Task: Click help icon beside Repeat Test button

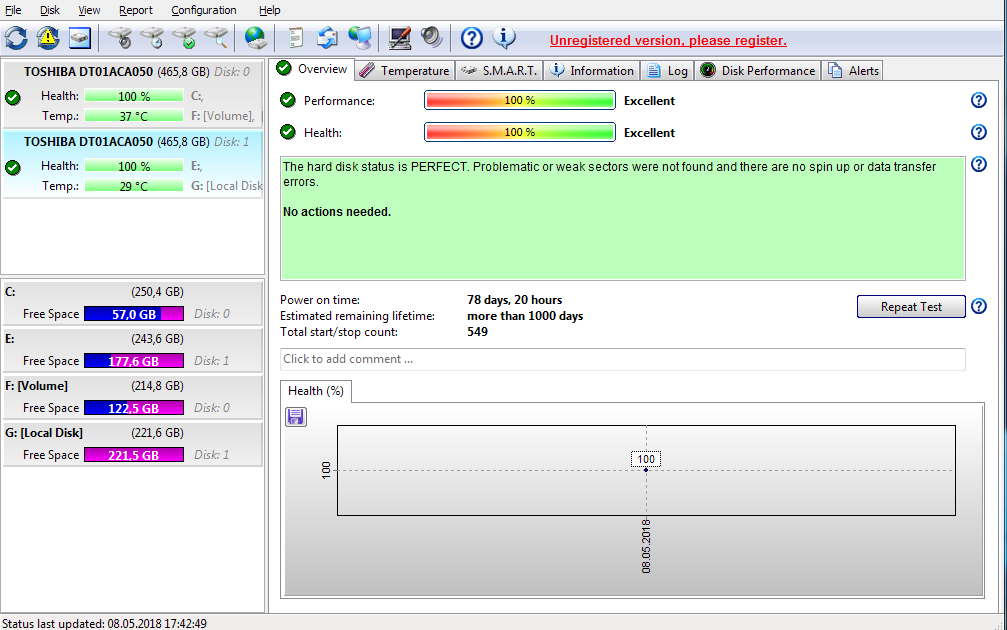Action: pos(979,306)
